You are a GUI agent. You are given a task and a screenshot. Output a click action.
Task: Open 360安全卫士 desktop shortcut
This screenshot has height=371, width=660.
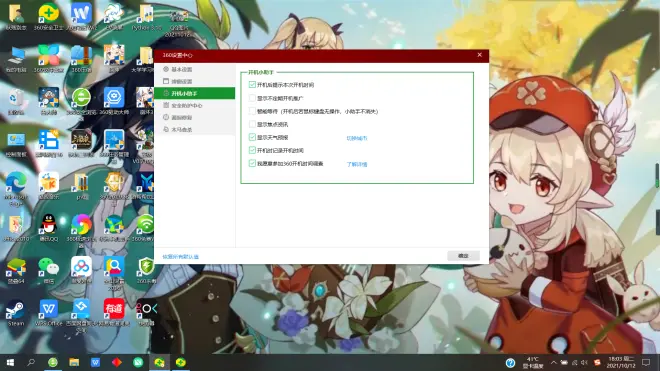pos(48,16)
